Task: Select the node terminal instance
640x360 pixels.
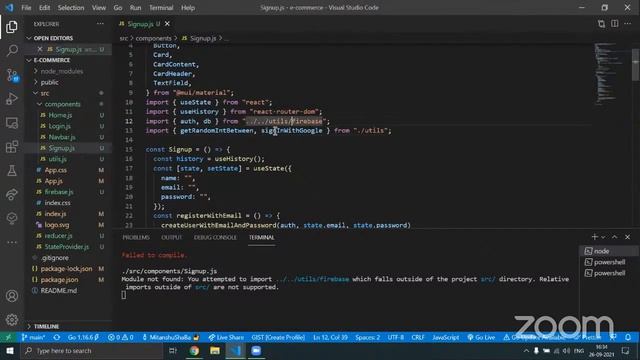Action: 609,251
